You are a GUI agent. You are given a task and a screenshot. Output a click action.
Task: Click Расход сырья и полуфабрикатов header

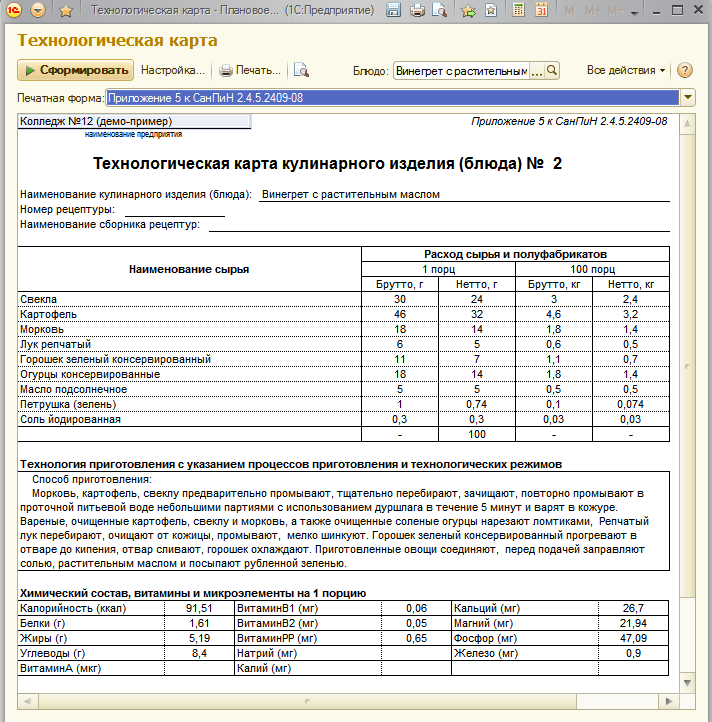515,254
